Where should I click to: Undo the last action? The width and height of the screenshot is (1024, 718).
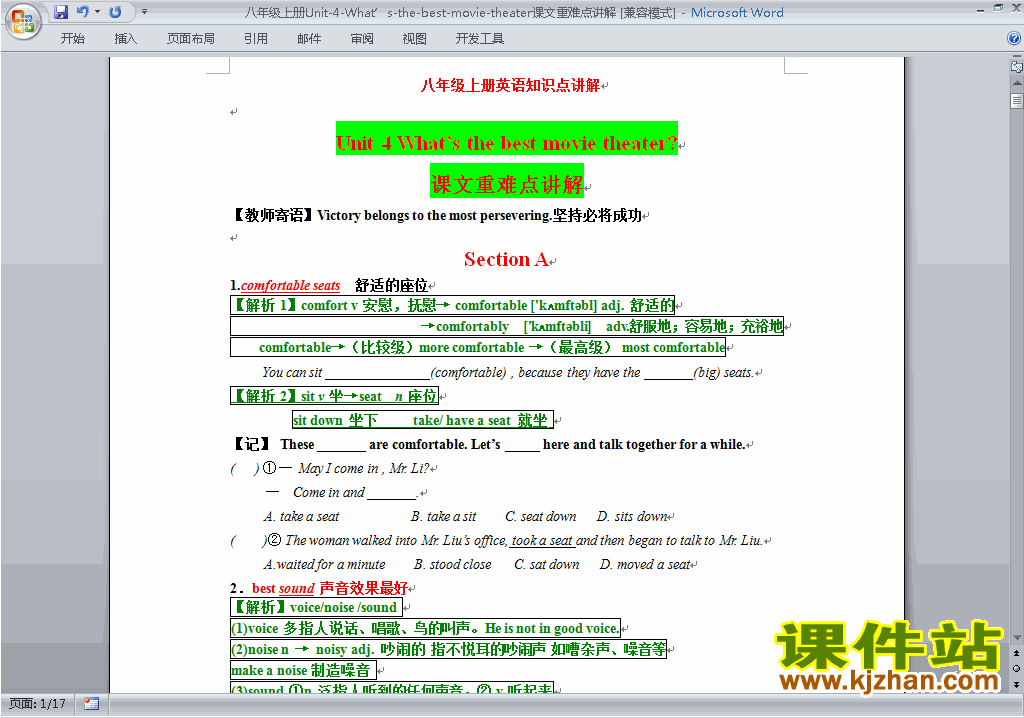[x=82, y=12]
